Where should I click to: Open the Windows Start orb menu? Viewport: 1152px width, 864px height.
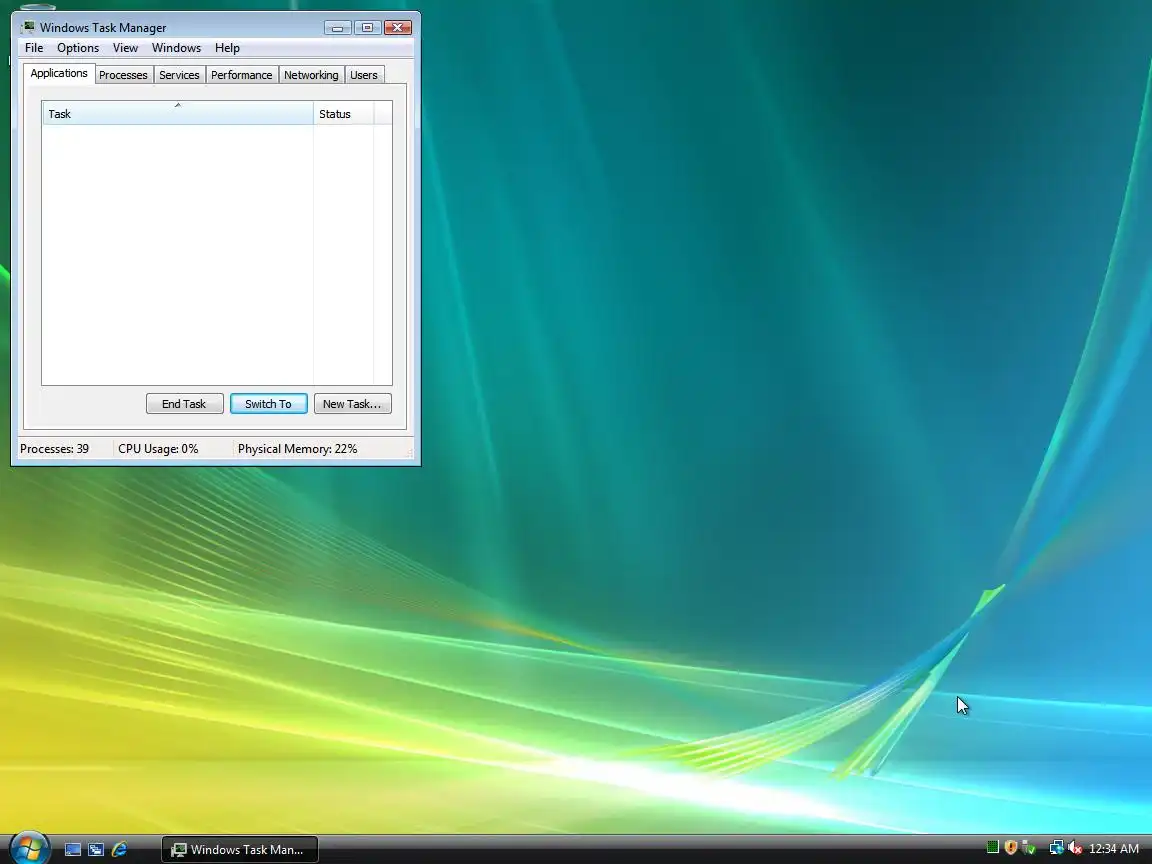[x=29, y=847]
